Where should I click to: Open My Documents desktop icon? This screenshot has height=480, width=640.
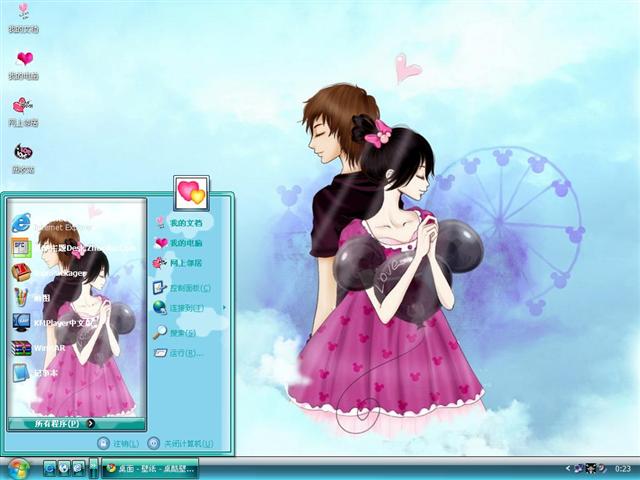(24, 18)
